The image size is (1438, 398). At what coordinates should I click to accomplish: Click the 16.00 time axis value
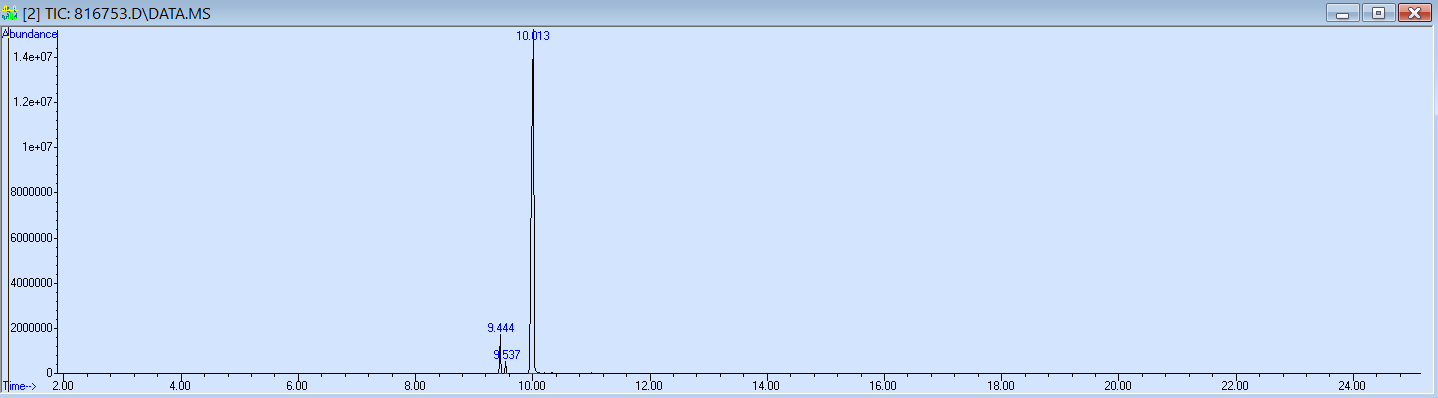click(x=883, y=385)
